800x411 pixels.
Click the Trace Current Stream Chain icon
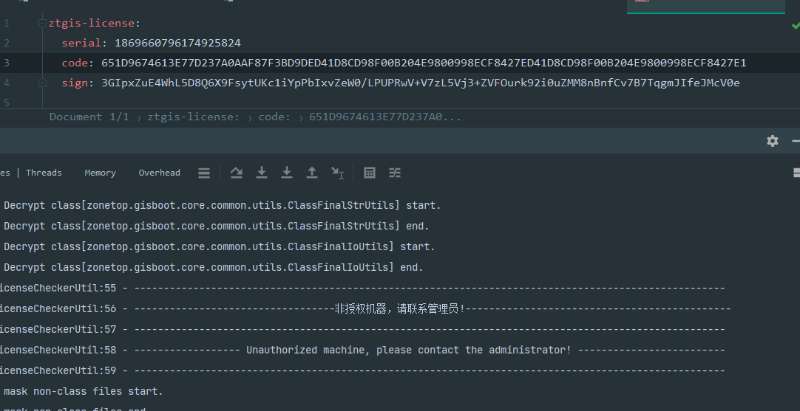pyautogui.click(x=395, y=173)
